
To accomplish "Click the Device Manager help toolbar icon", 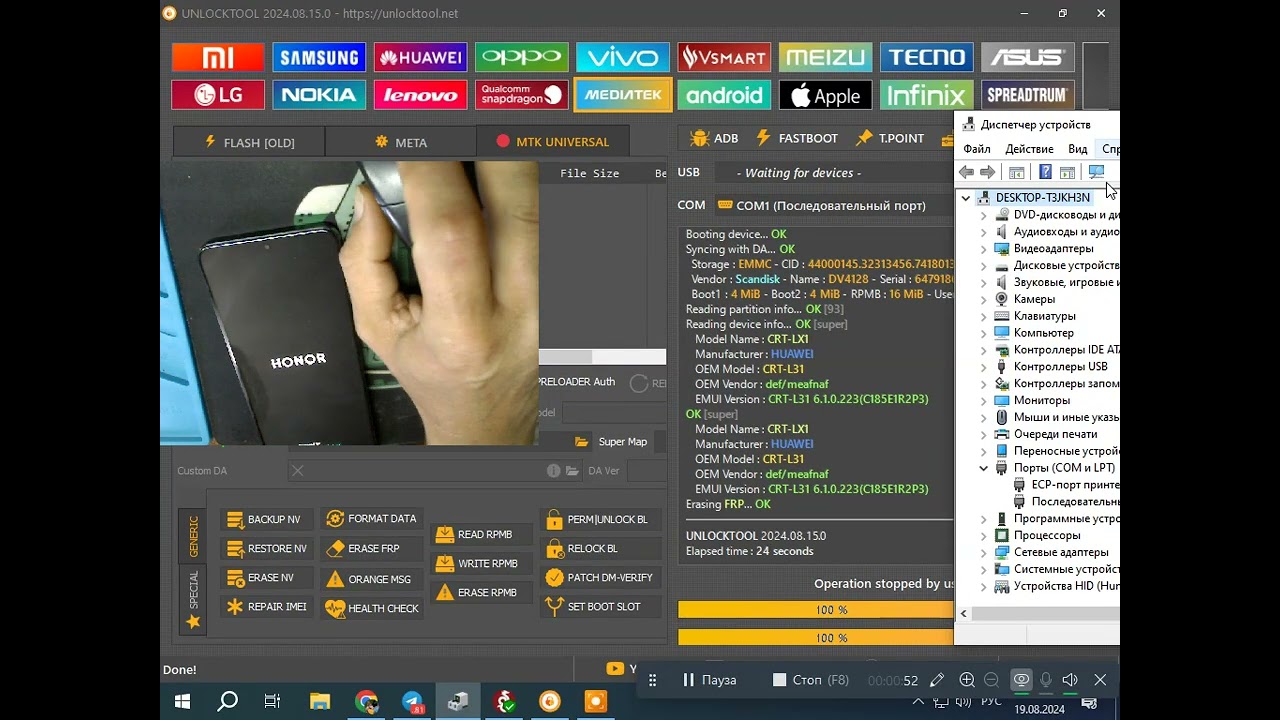I will click(x=1045, y=173).
